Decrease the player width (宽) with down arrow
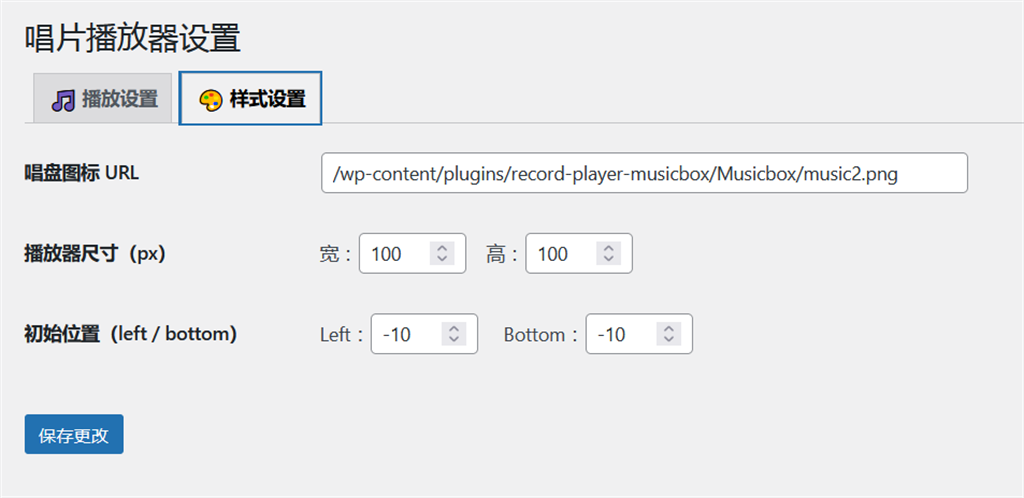Viewport: 1024px width, 498px height. (x=442, y=259)
